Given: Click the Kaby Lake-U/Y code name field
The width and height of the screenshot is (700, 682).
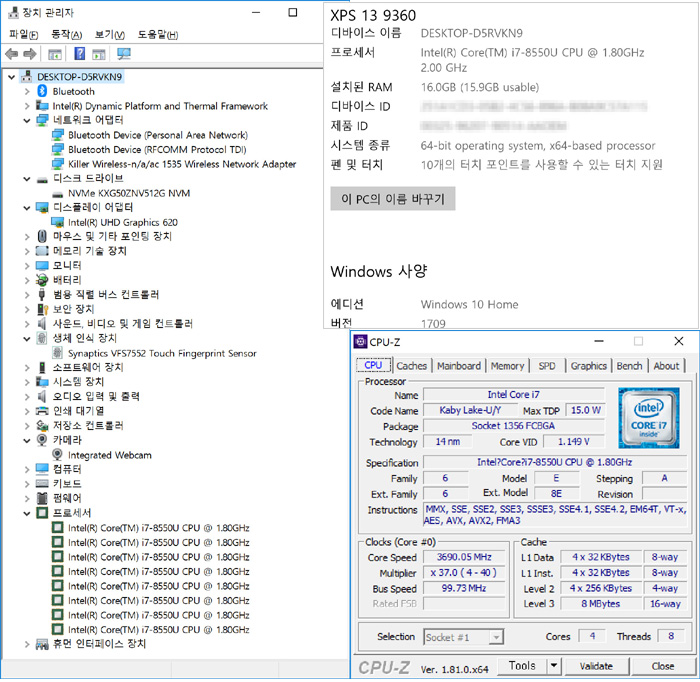Looking at the screenshot, I should [470, 410].
